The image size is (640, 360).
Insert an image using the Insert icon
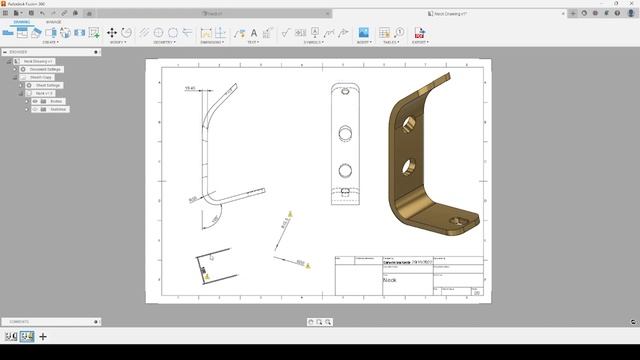[x=363, y=32]
